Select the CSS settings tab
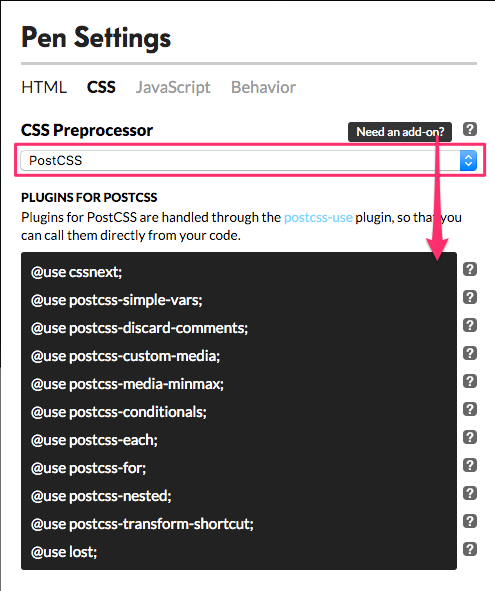 click(101, 87)
